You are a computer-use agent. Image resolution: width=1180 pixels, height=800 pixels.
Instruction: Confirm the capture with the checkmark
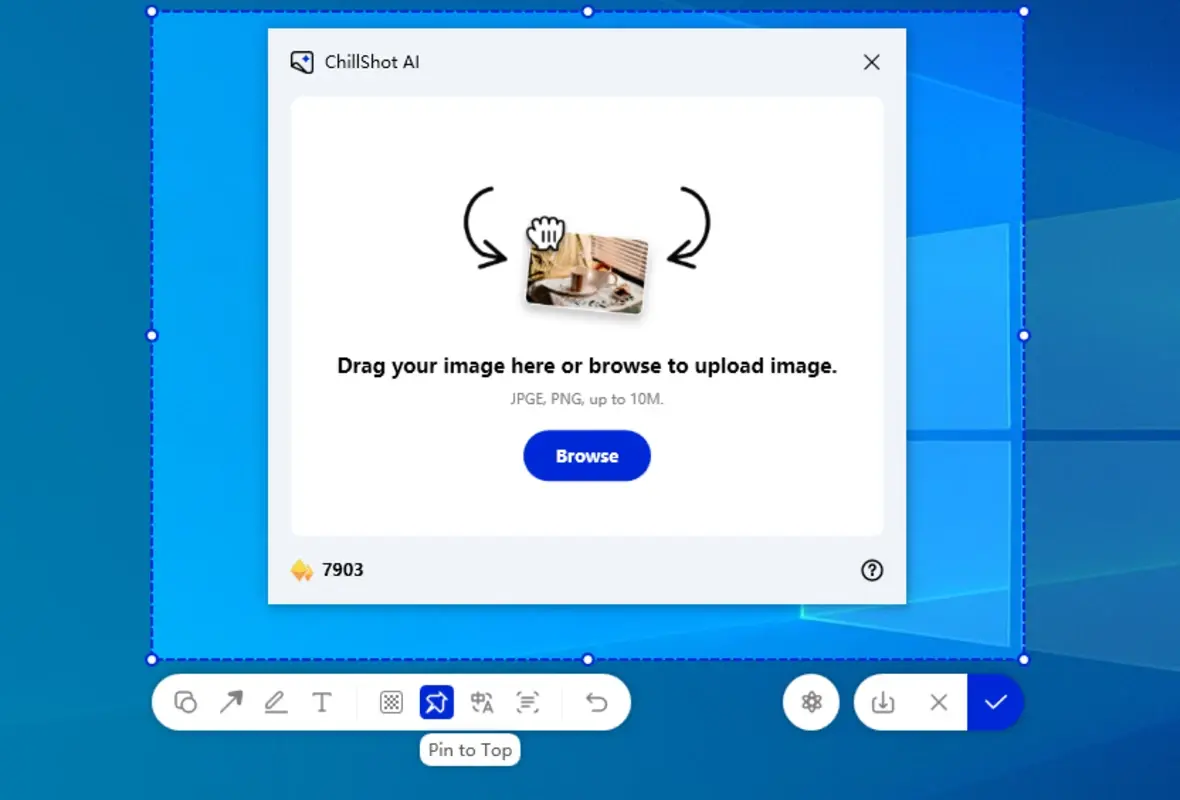click(996, 702)
